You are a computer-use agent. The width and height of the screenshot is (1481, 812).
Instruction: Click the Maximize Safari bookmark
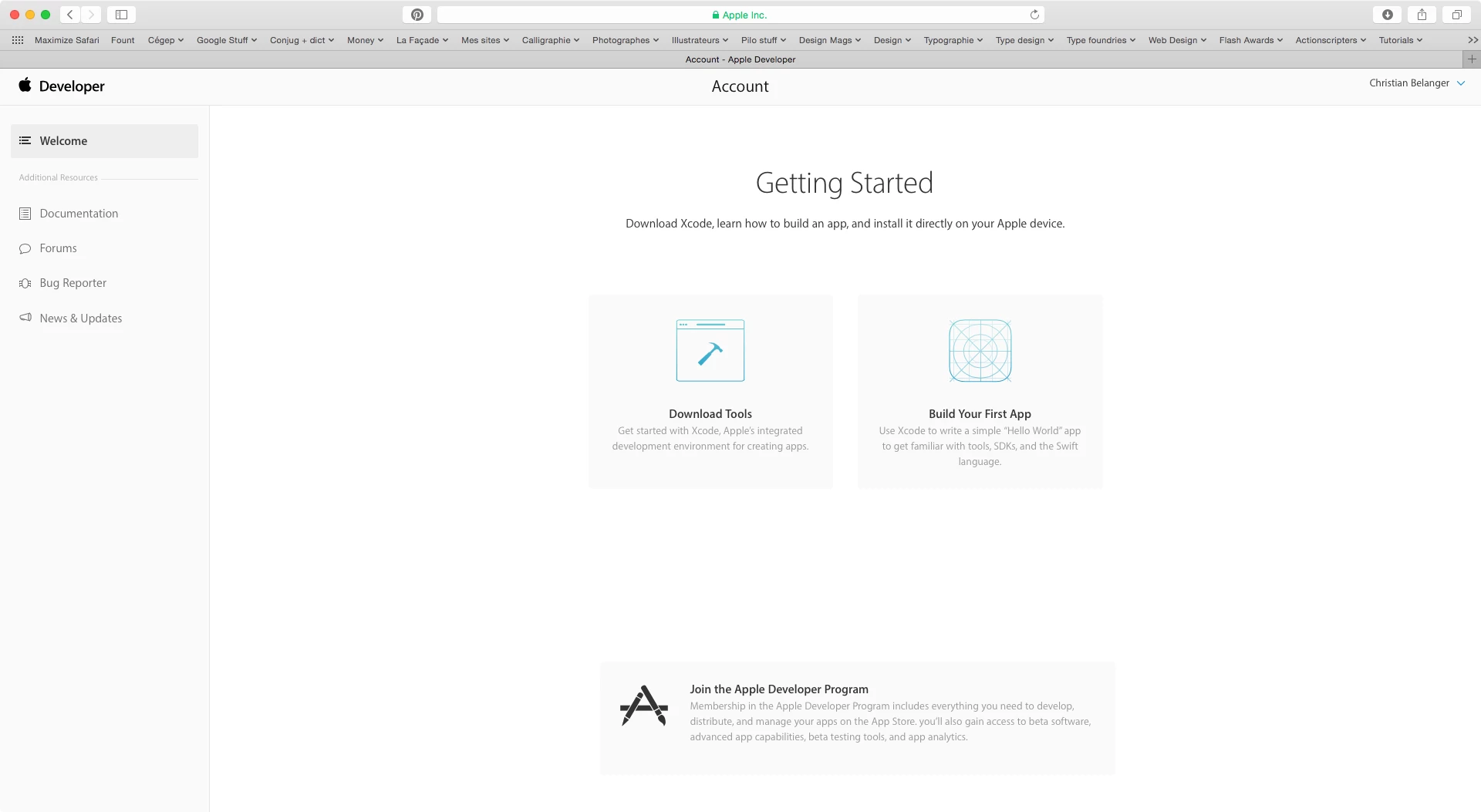pos(67,40)
